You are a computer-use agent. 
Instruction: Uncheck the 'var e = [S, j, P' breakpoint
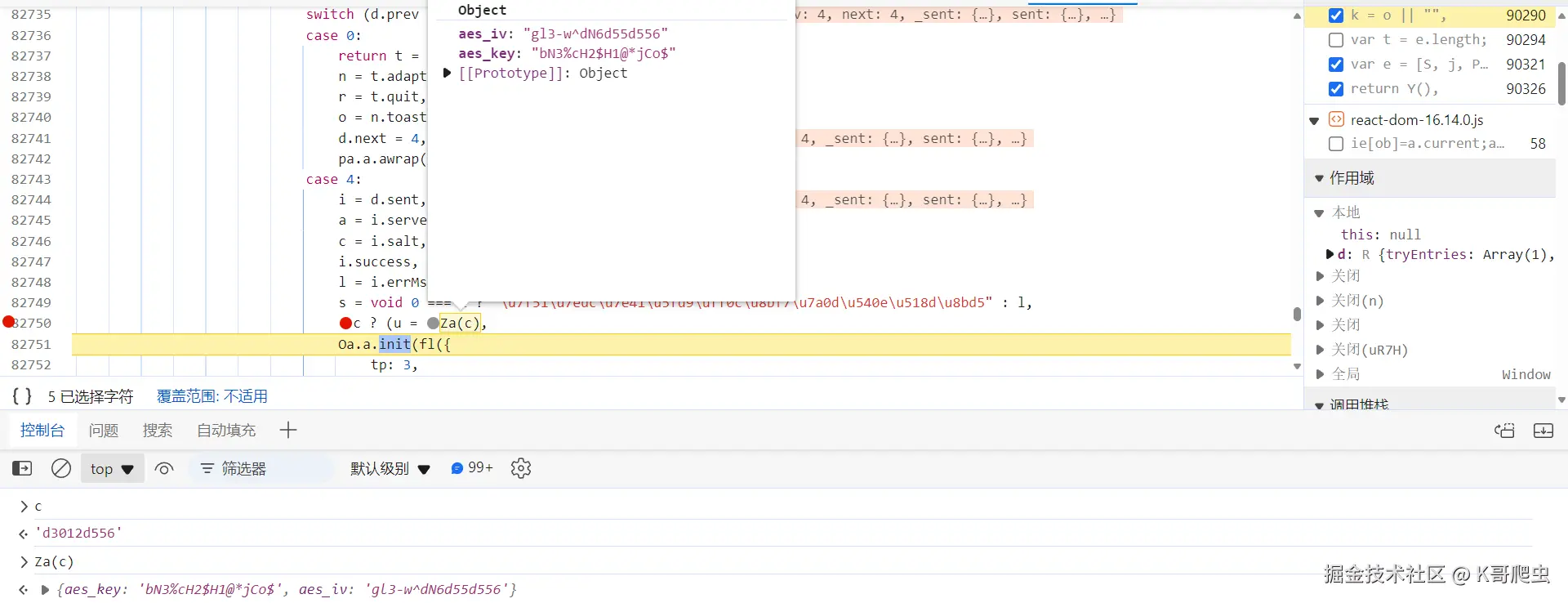[x=1336, y=65]
